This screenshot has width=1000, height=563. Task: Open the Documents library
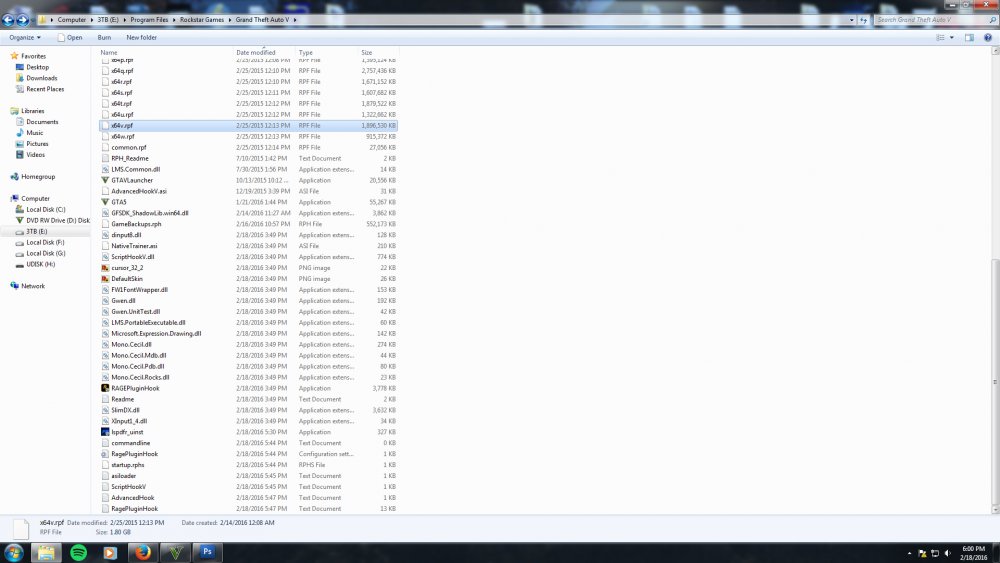[42, 122]
